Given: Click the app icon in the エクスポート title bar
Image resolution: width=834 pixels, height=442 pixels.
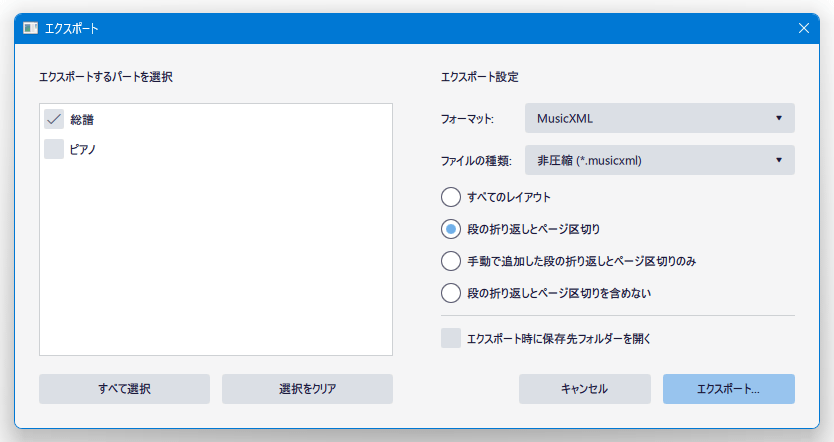Looking at the screenshot, I should 30,28.
